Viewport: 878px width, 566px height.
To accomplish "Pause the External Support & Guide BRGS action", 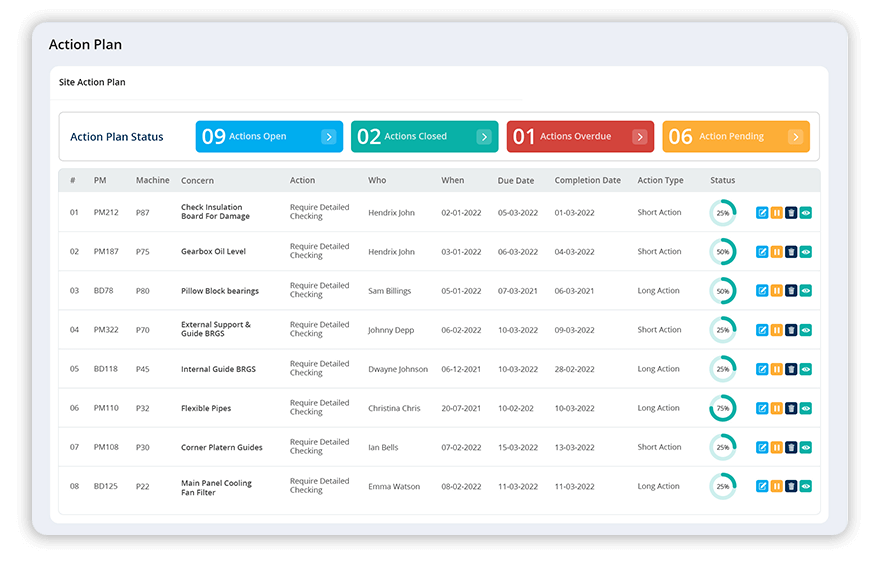I will 777,330.
